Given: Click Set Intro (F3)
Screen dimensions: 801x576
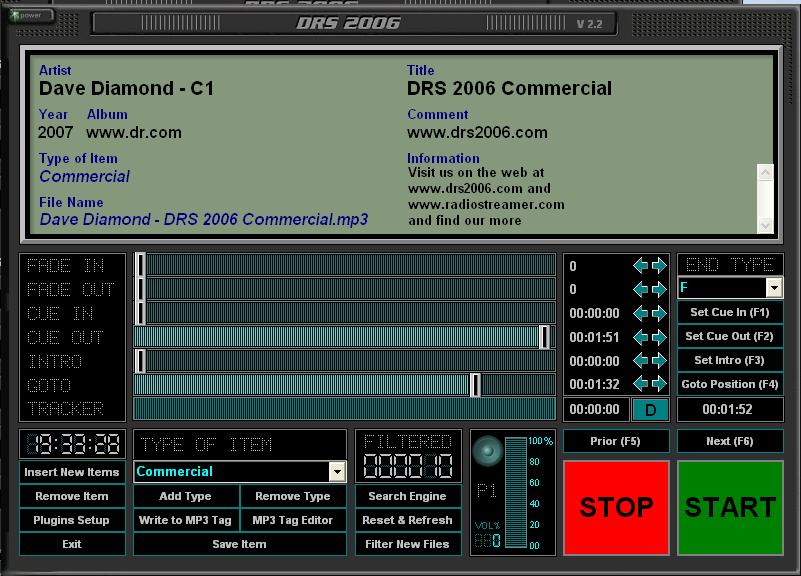Looking at the screenshot, I should coord(729,360).
